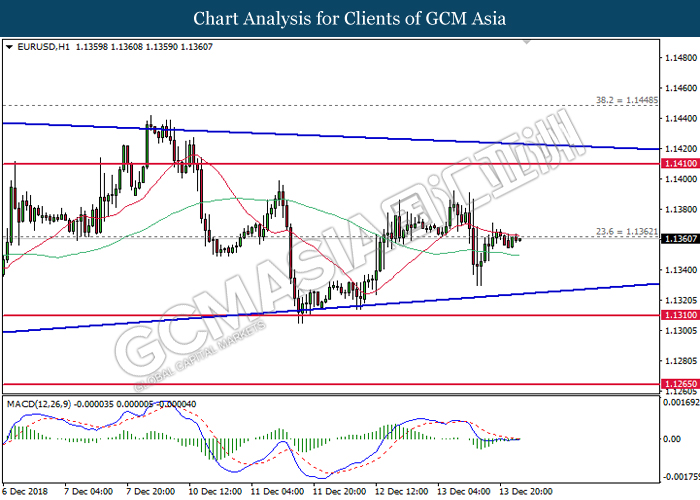This screenshot has width=700, height=500.
Task: Click the 13 Dec 20:00 time axis label
Action: 525,492
